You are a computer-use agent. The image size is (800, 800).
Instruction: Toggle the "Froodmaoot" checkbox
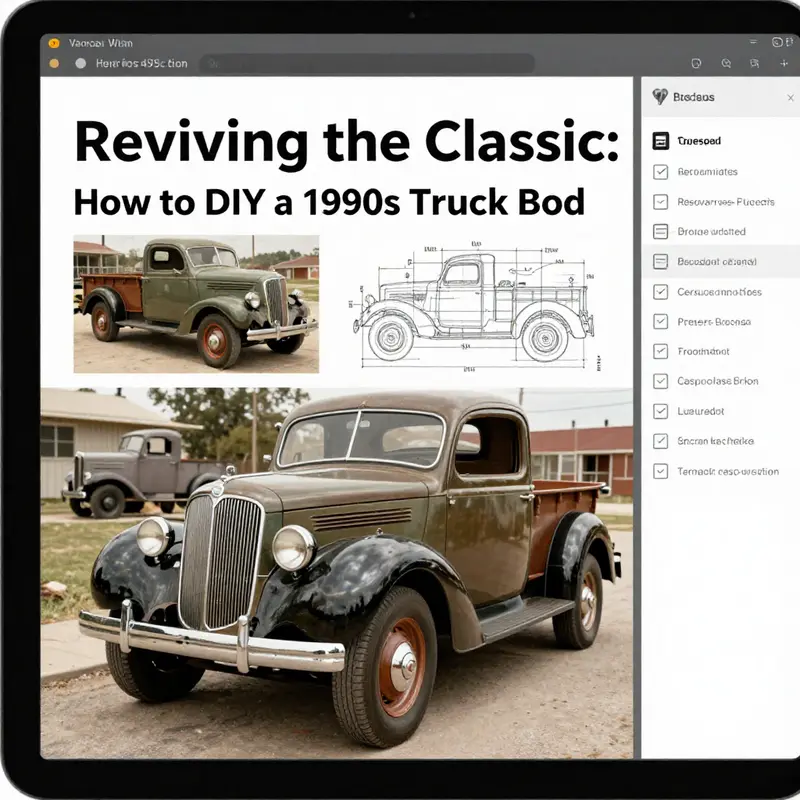[660, 351]
